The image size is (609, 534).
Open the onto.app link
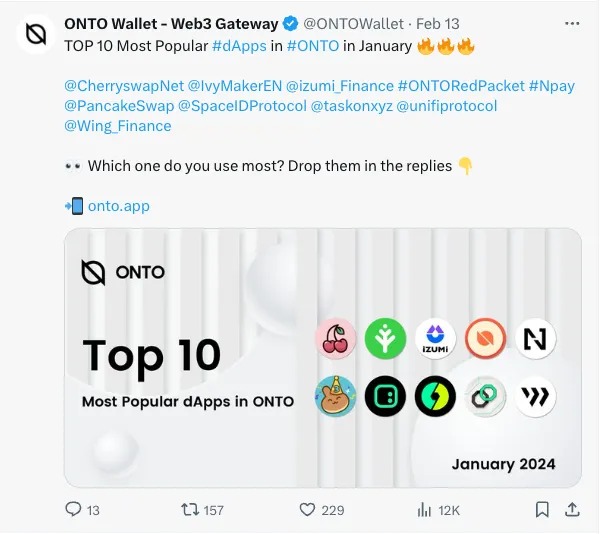[118, 206]
